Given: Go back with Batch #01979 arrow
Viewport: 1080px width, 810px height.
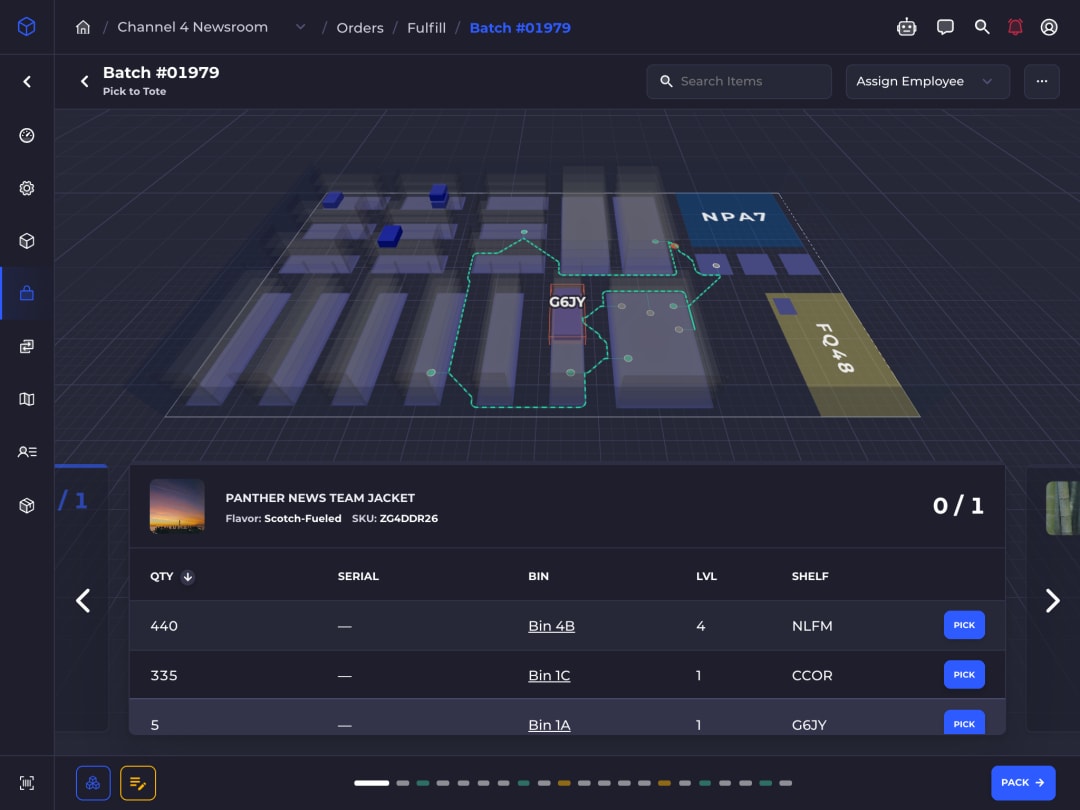Looking at the screenshot, I should tap(85, 81).
